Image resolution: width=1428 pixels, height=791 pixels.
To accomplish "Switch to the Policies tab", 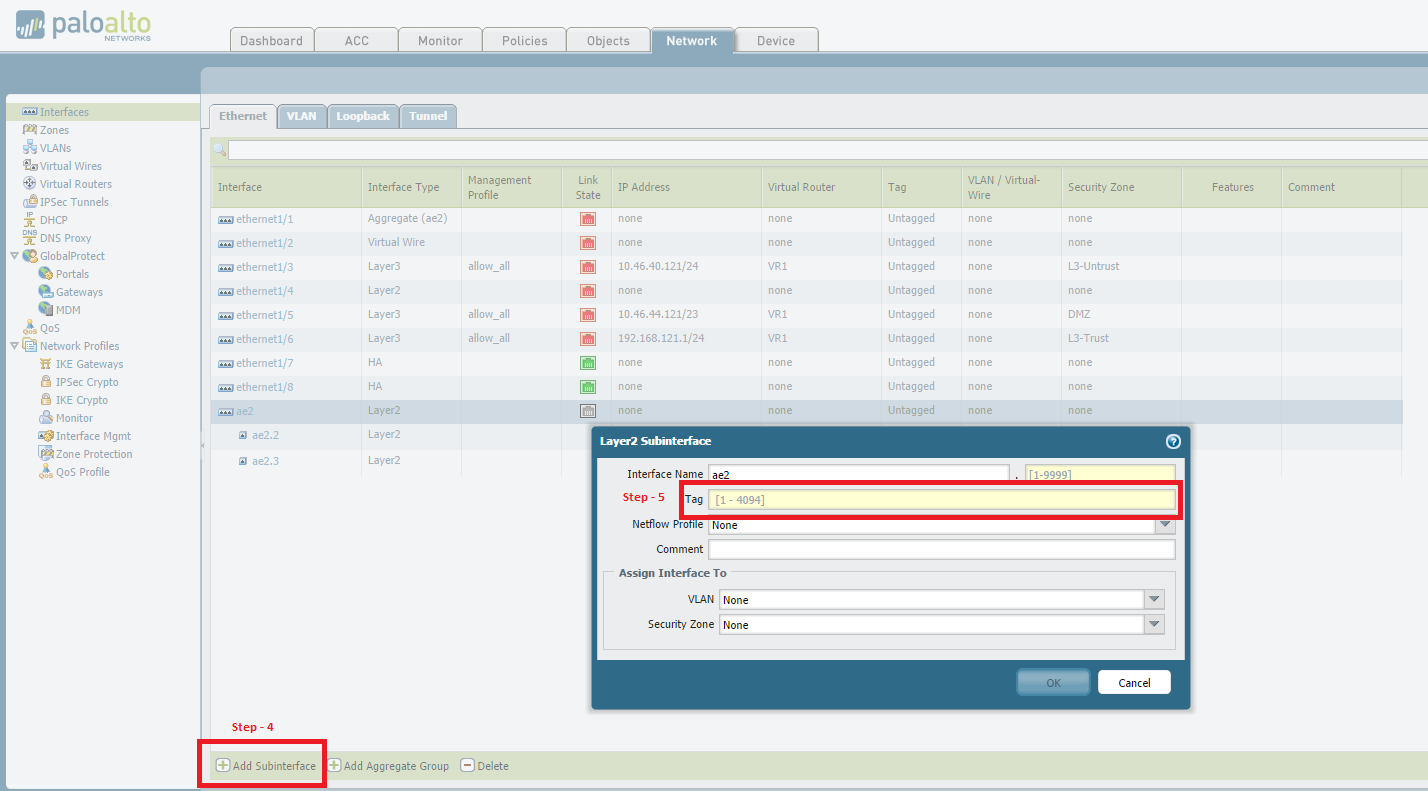I will tap(524, 41).
